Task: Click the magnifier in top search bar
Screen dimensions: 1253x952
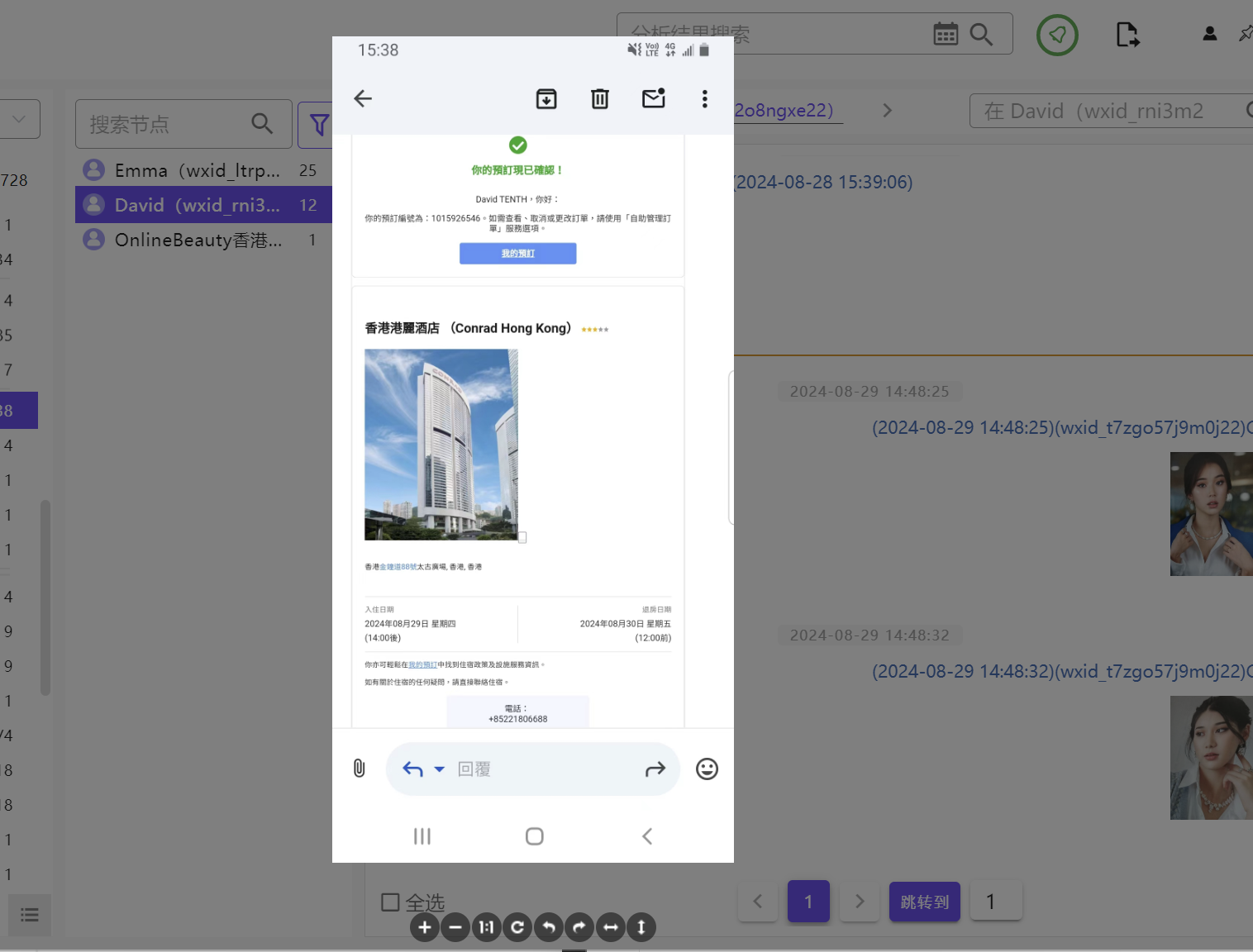Action: 981,34
